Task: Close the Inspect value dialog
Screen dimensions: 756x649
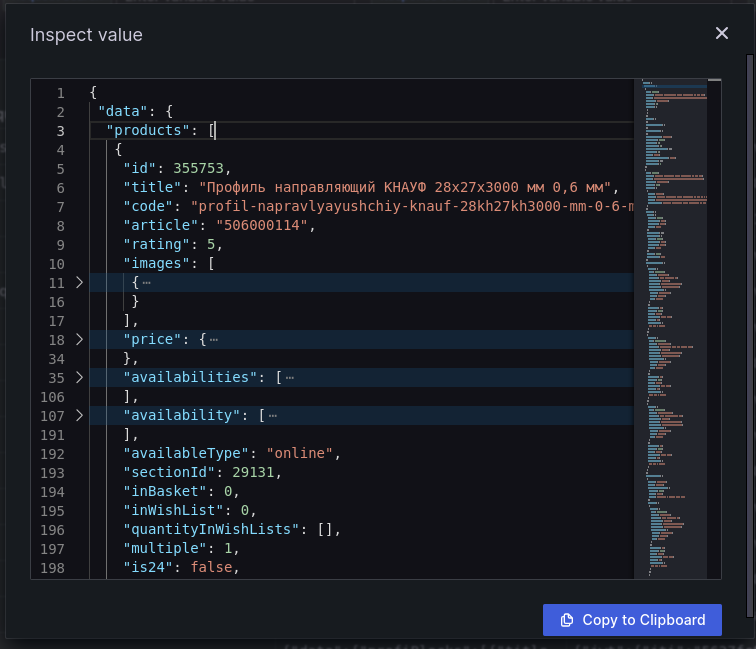Action: click(x=721, y=33)
